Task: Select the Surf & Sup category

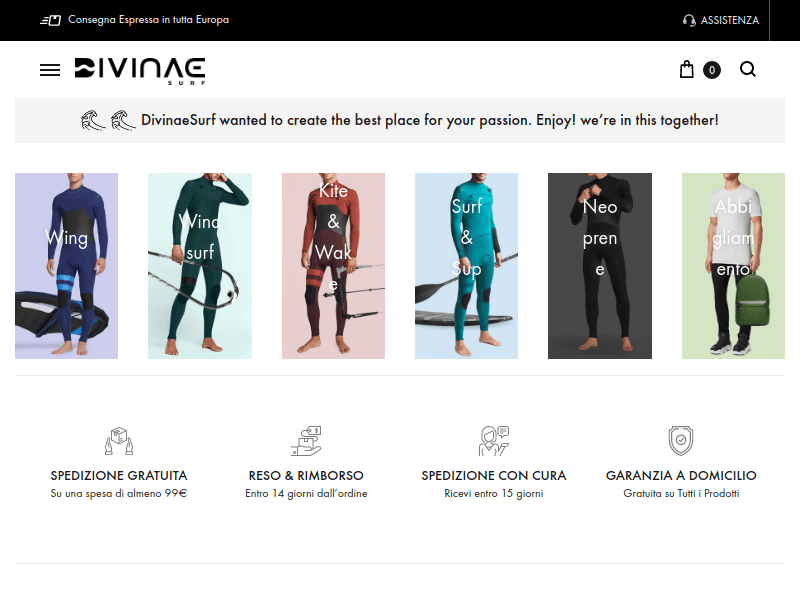Action: click(466, 266)
